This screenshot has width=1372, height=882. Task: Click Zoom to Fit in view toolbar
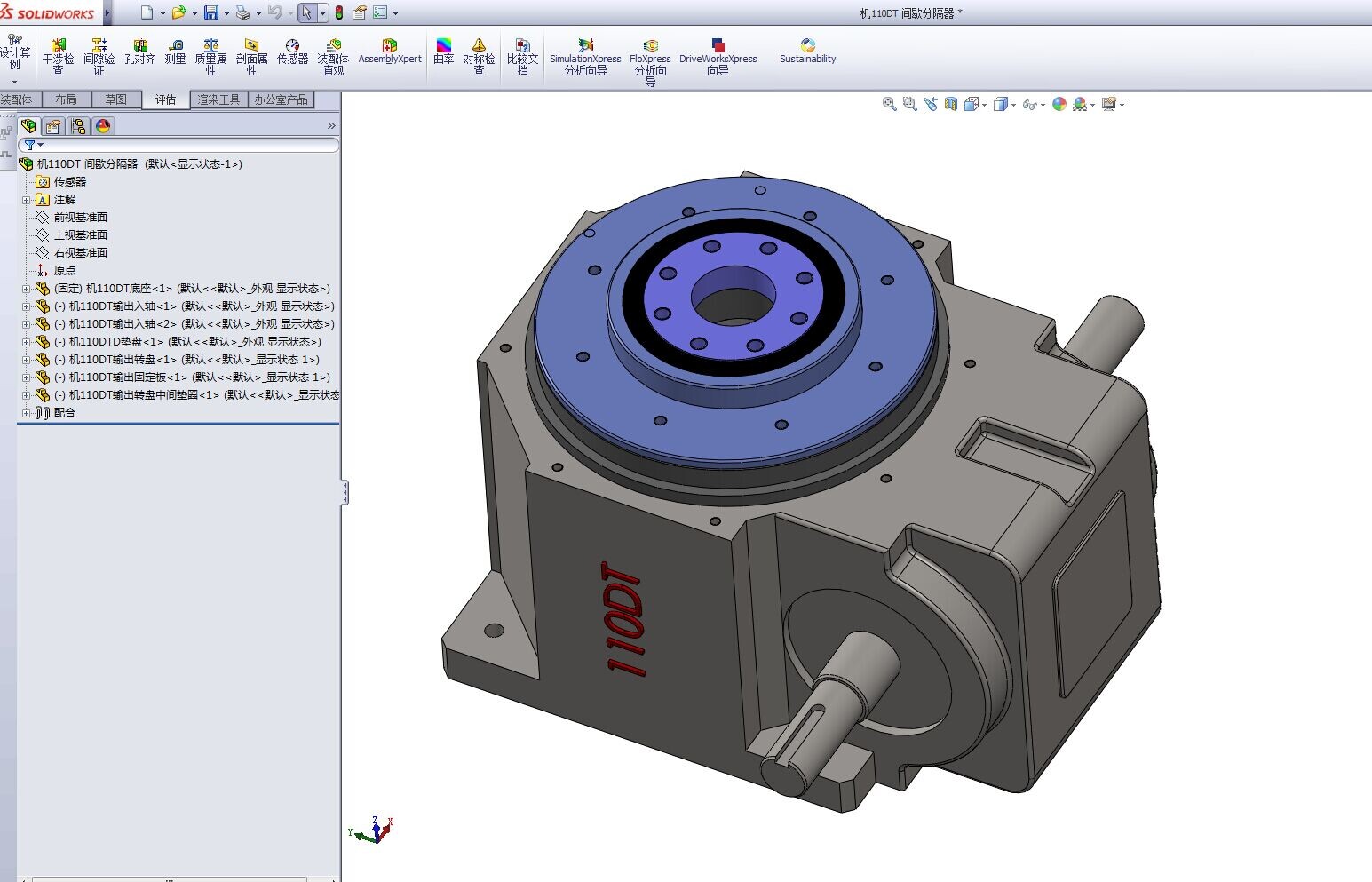click(x=889, y=104)
